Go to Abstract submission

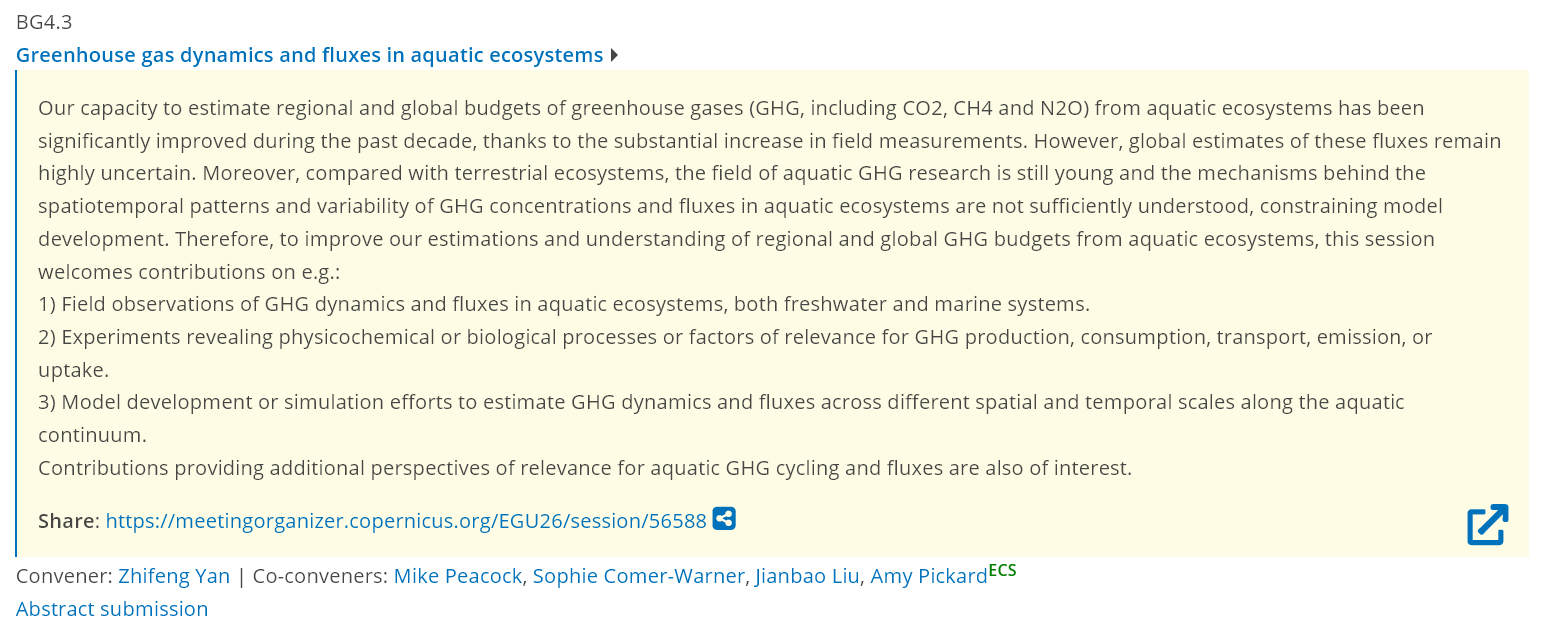pyautogui.click(x=112, y=609)
